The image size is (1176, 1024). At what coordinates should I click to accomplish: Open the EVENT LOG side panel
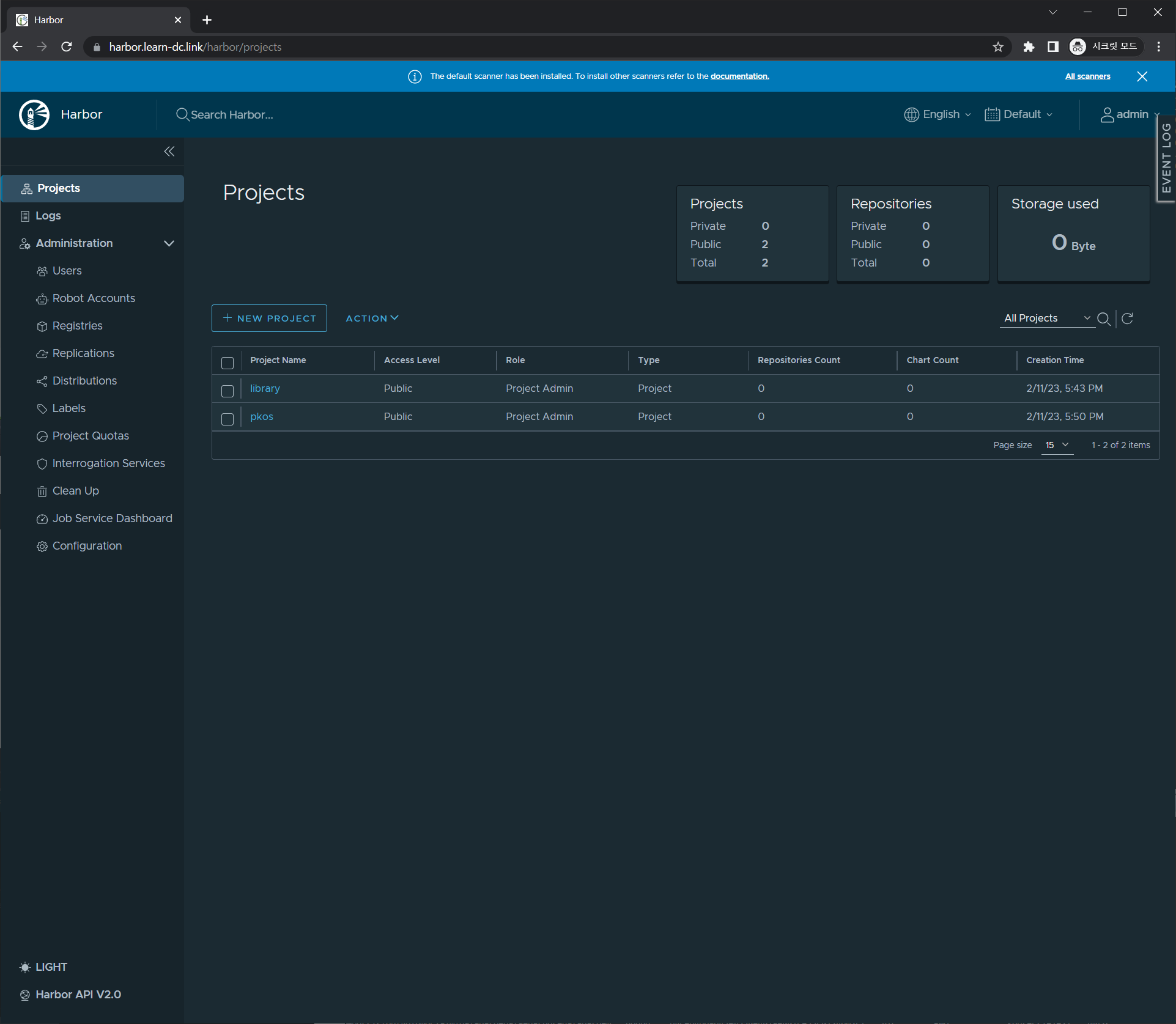(x=1166, y=158)
